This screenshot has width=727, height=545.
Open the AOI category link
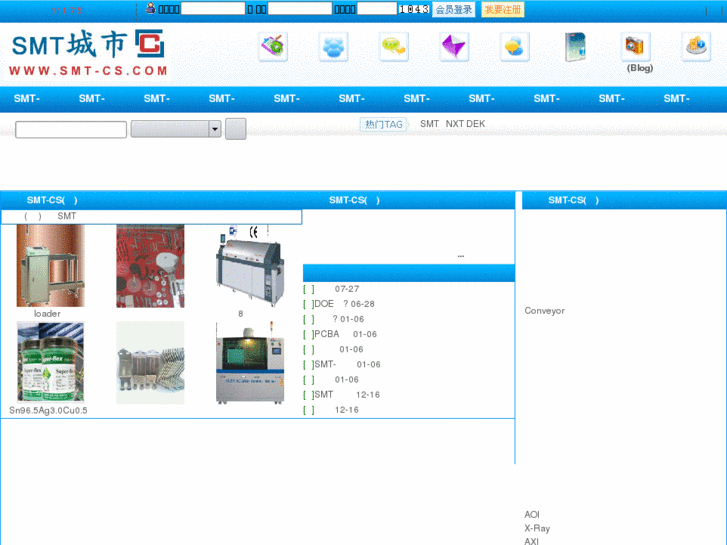(532, 514)
